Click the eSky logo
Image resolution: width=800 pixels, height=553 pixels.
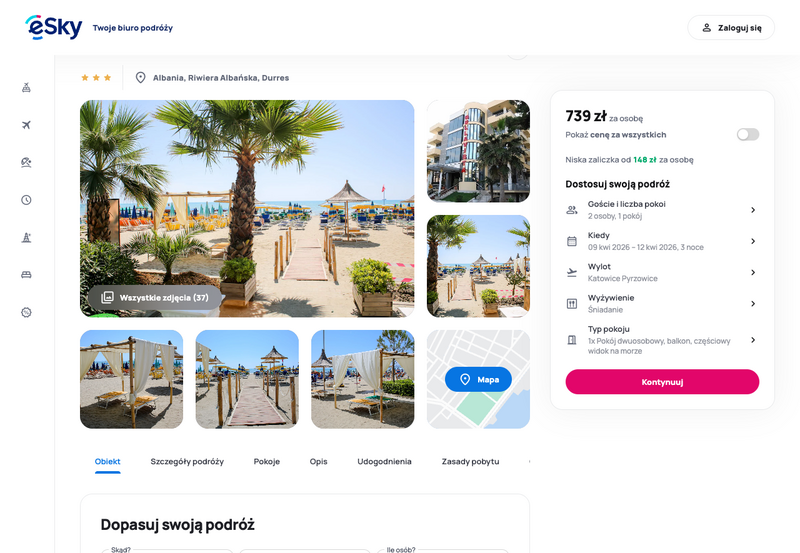[54, 28]
